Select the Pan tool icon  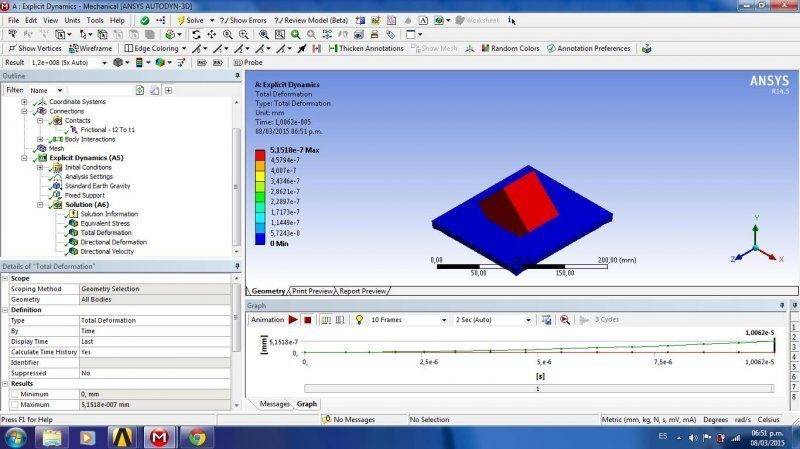[211, 34]
